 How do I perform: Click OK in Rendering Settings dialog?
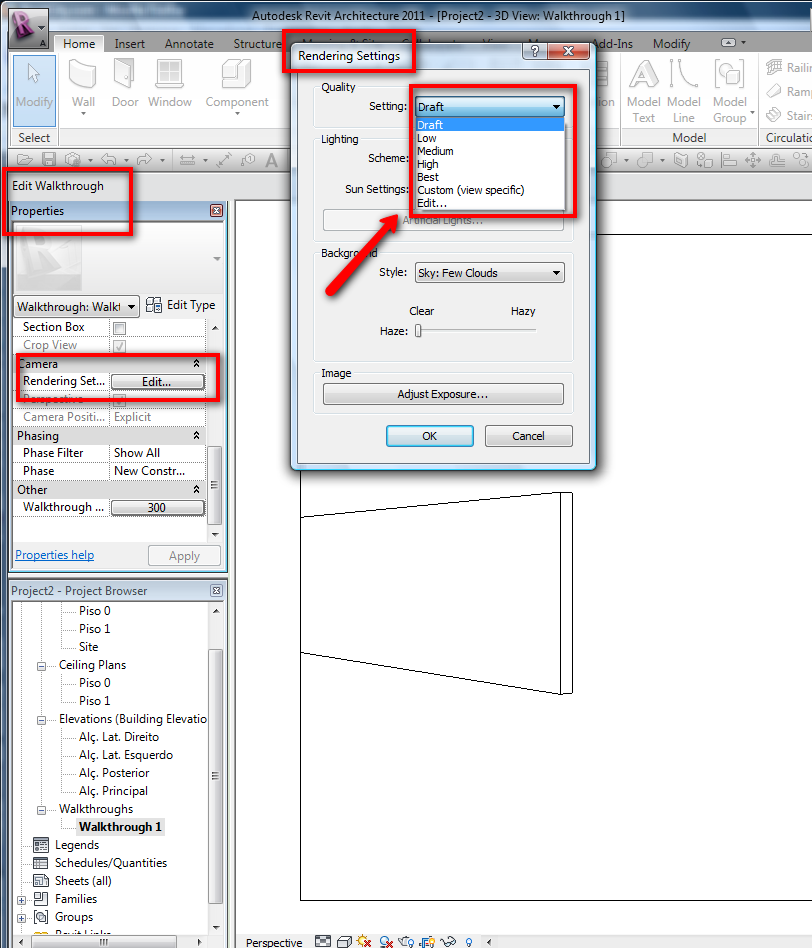tap(429, 436)
